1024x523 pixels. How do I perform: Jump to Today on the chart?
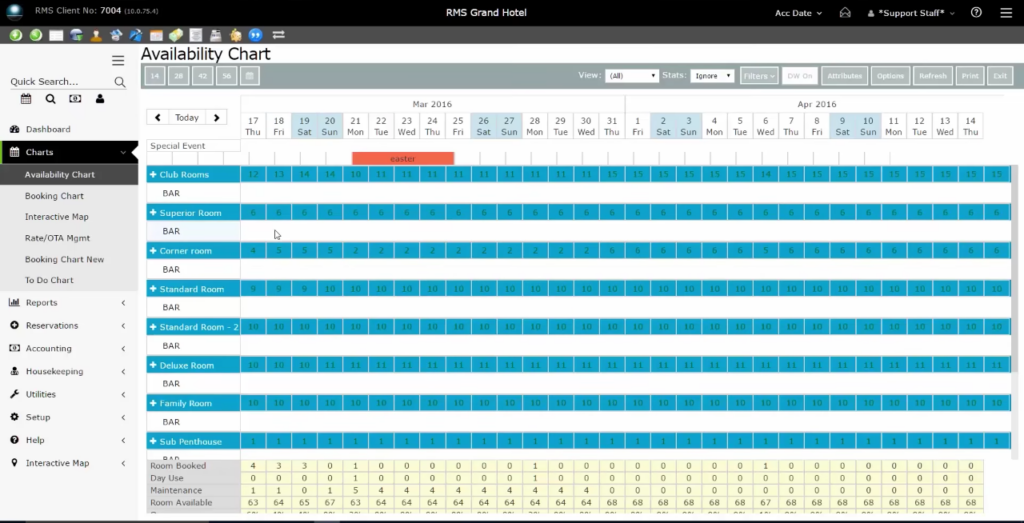coord(187,118)
